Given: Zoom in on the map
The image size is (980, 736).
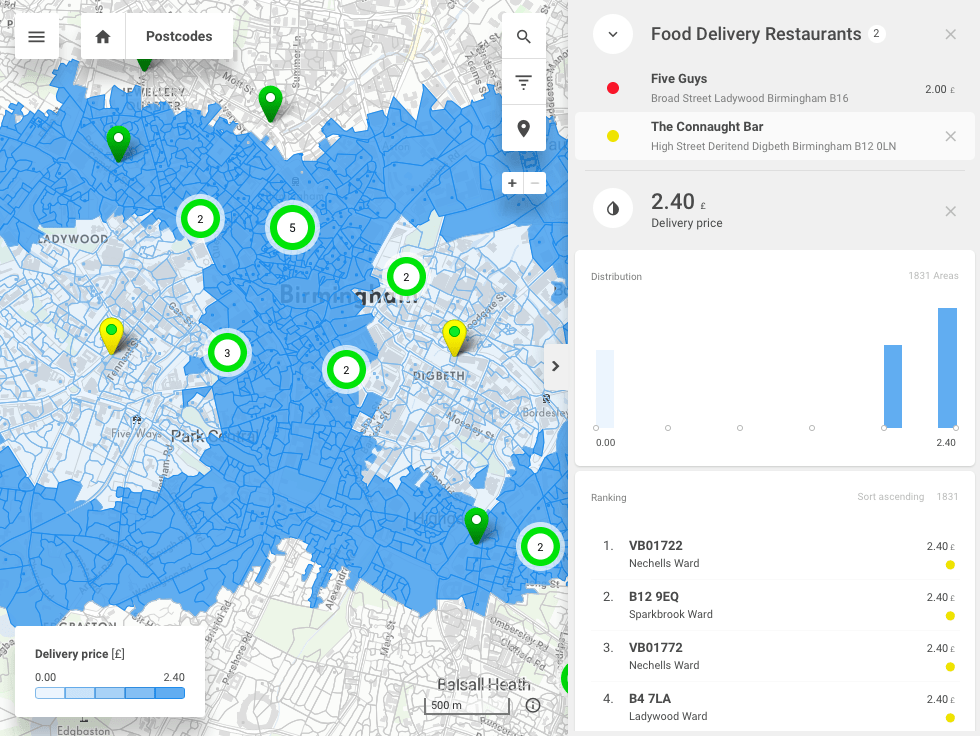Looking at the screenshot, I should [512, 183].
